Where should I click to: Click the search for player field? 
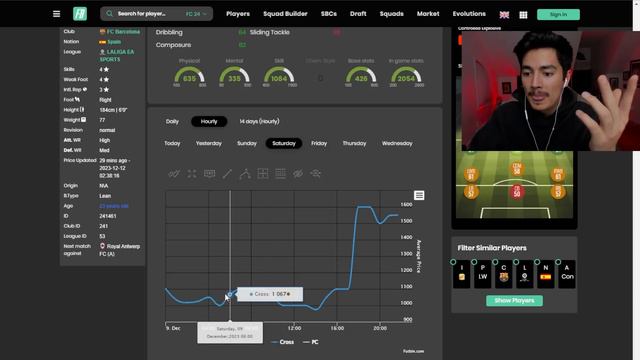click(x=156, y=14)
